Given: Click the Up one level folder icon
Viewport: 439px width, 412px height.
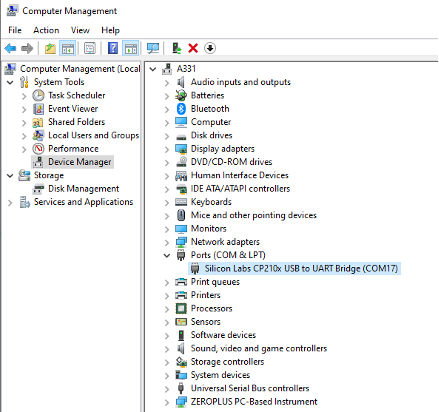Looking at the screenshot, I should (x=50, y=48).
